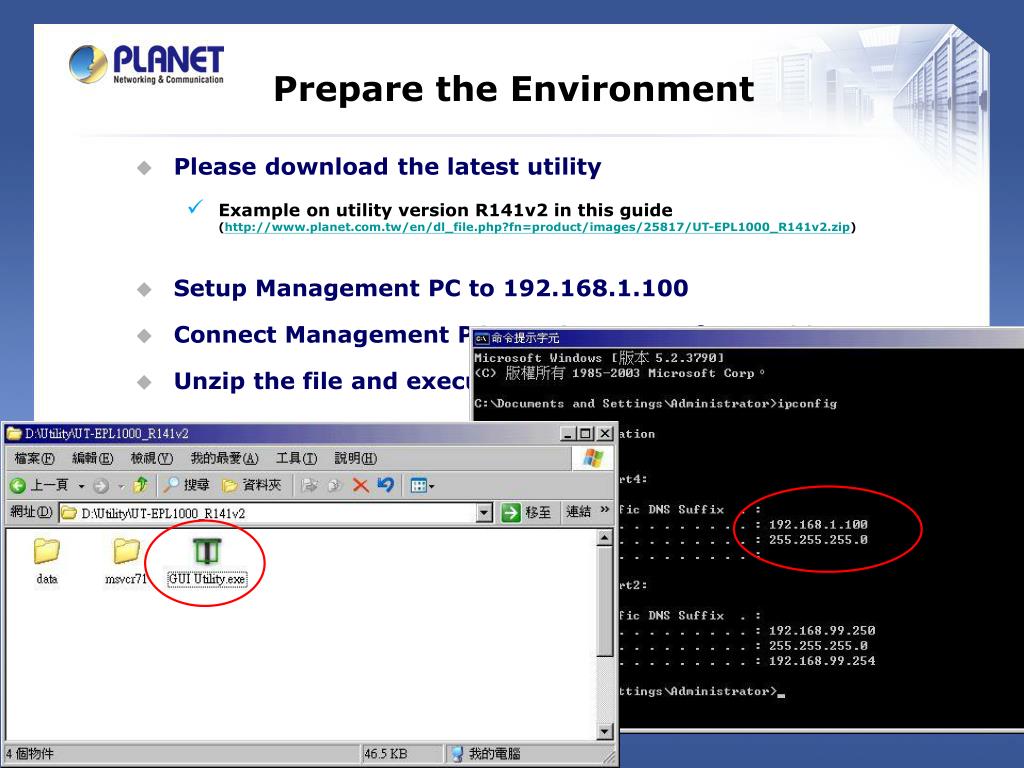
Task: Toggle the Folders (資料夾) pane button
Action: point(252,485)
